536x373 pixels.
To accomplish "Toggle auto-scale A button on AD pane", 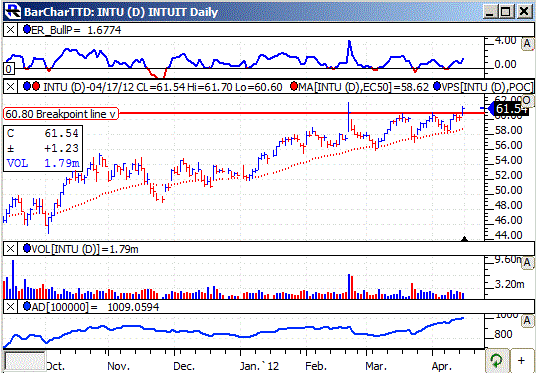I will (527, 321).
